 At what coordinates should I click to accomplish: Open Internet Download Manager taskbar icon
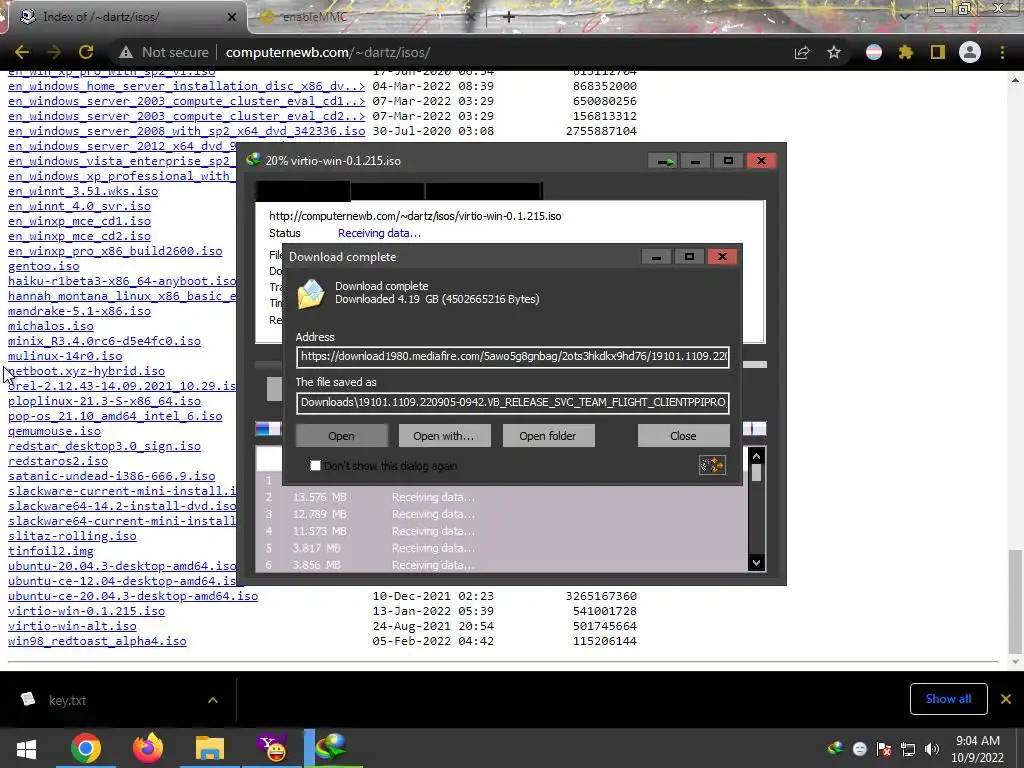331,748
